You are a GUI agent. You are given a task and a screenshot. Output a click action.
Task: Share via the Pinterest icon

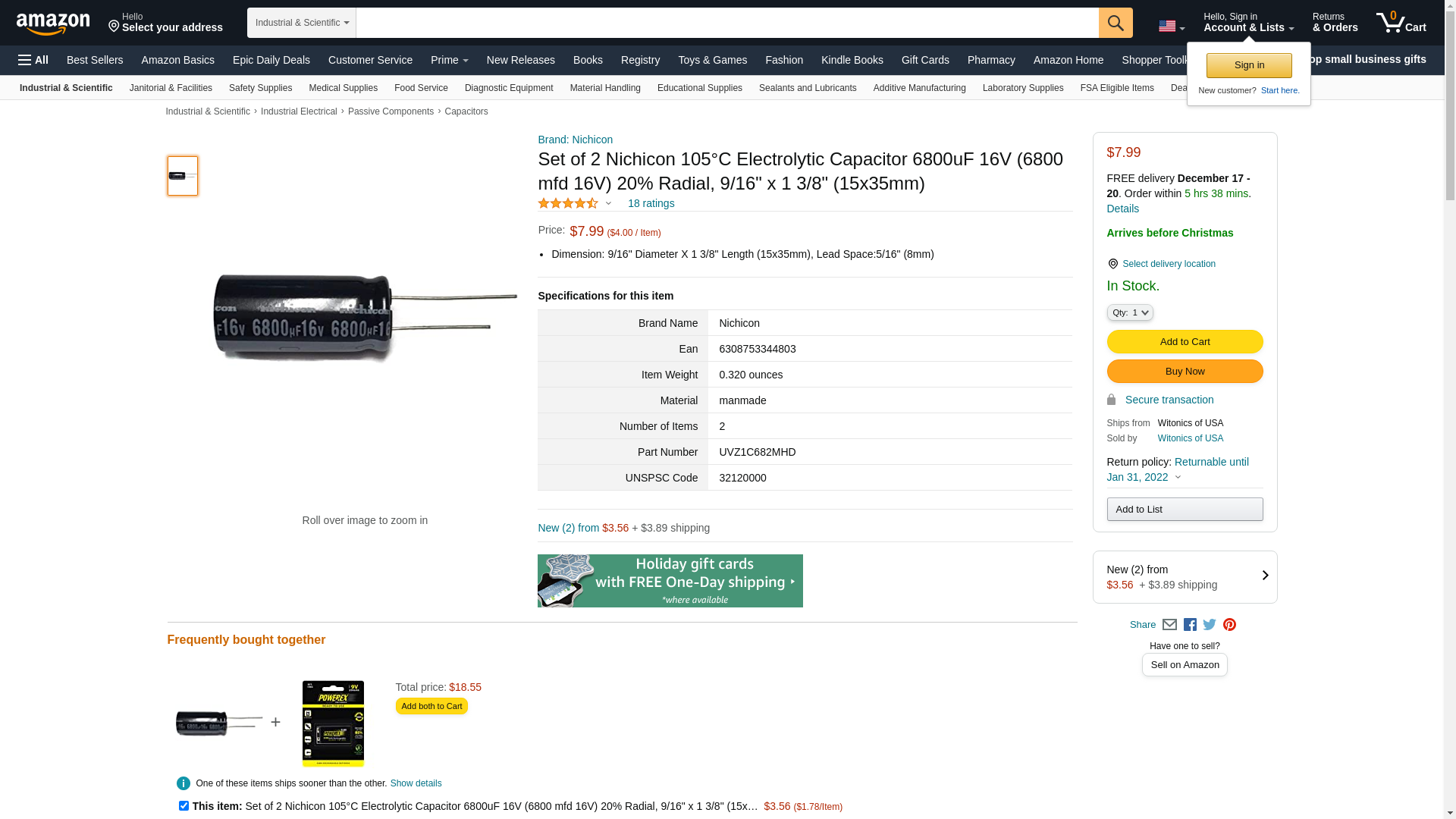(1229, 625)
